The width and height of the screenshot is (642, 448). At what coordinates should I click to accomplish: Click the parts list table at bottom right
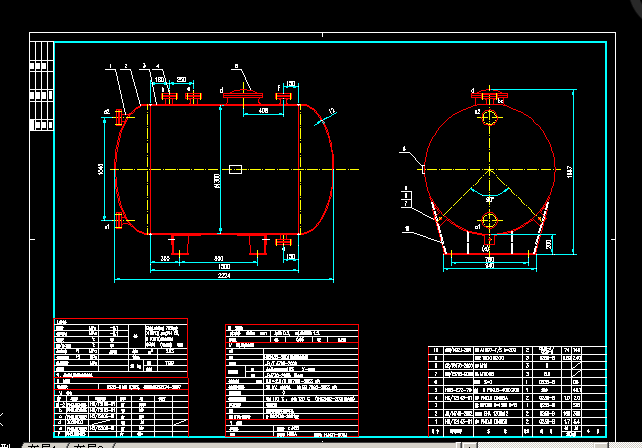click(517, 391)
